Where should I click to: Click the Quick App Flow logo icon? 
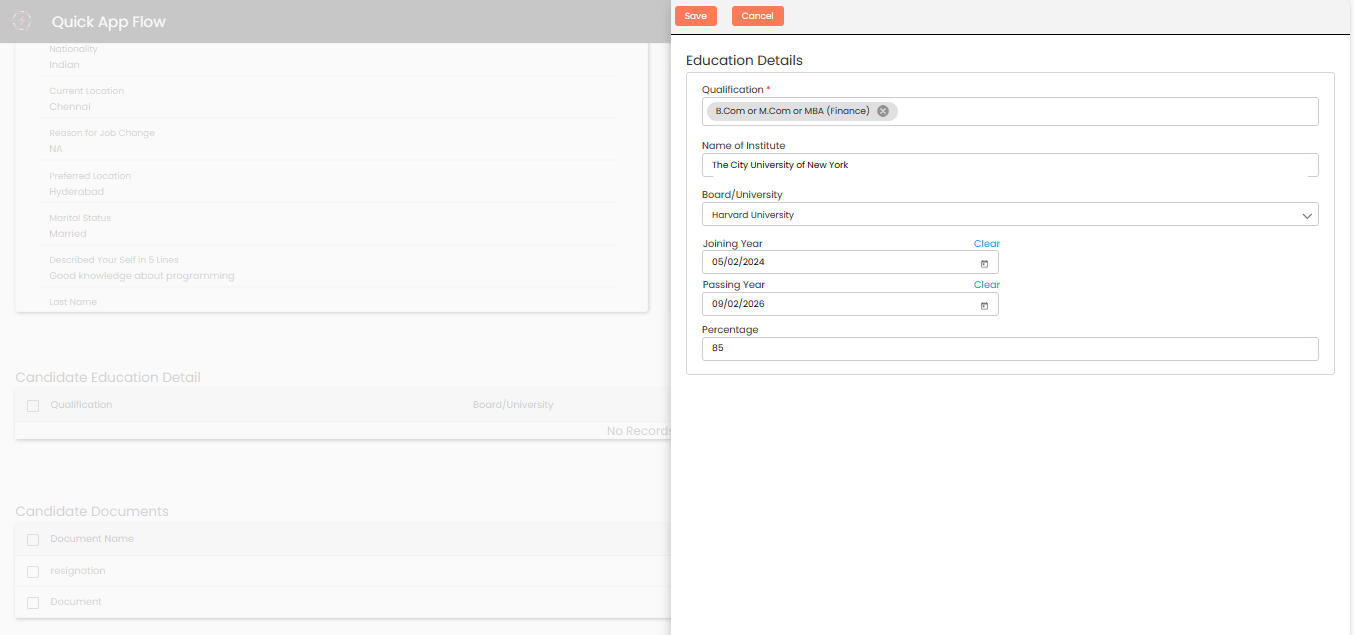(22, 21)
